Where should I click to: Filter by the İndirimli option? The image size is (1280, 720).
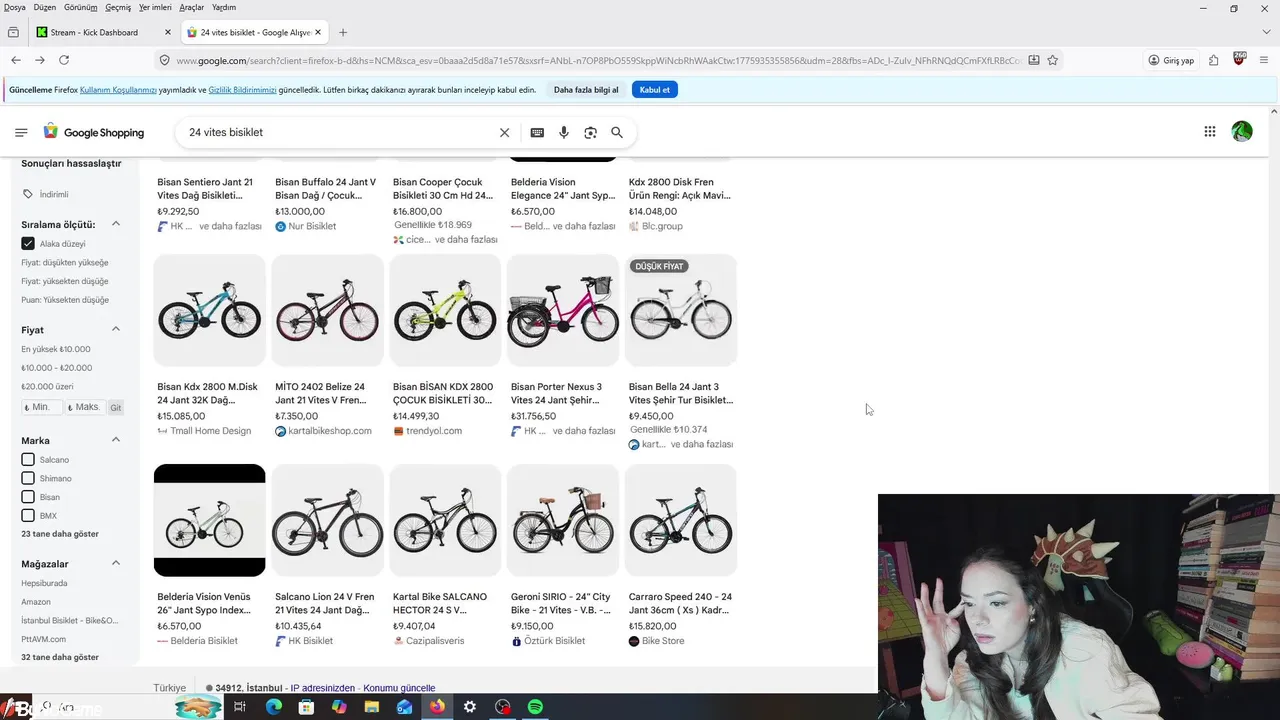(46, 194)
